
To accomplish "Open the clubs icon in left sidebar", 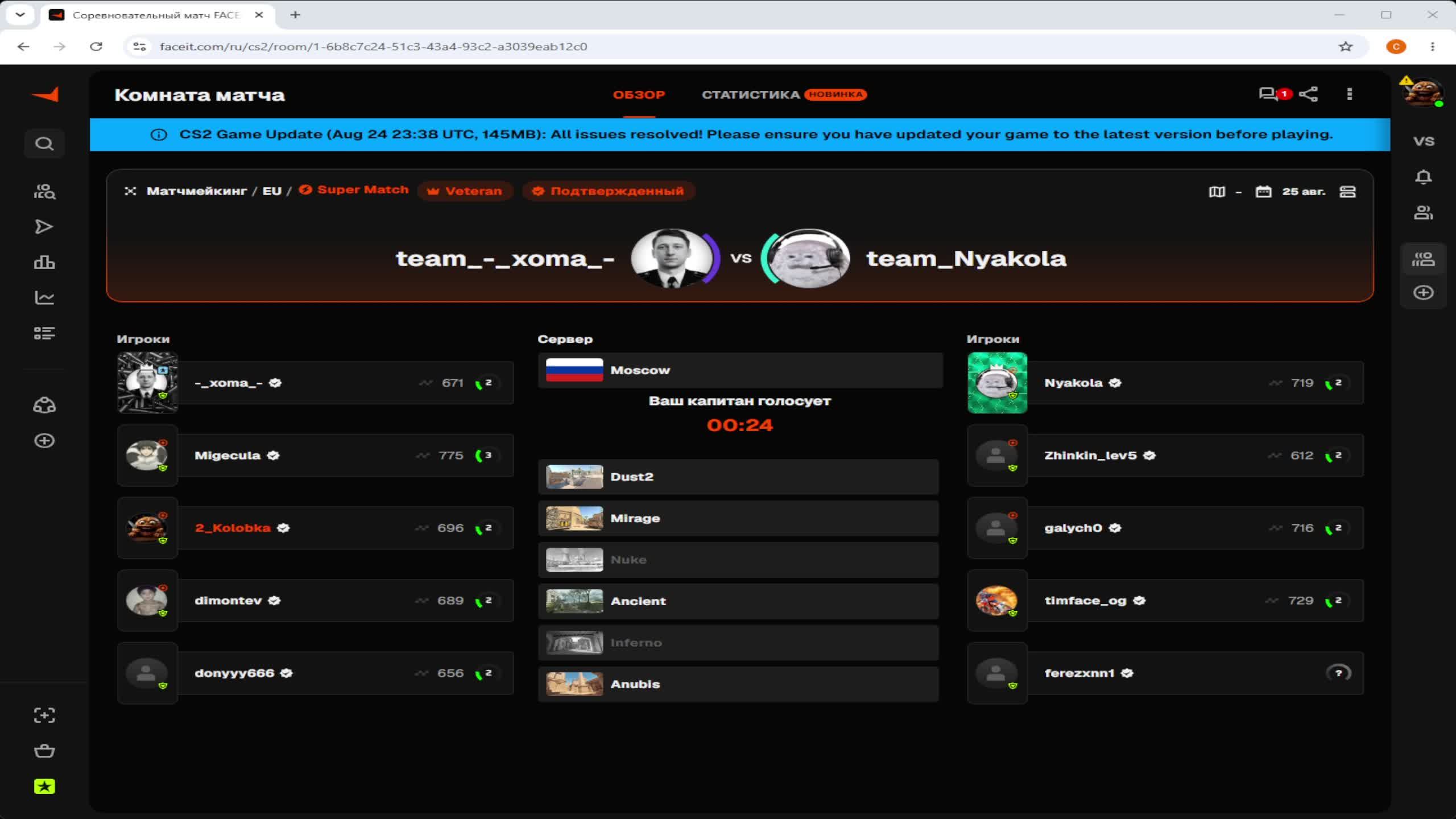I will (x=44, y=406).
